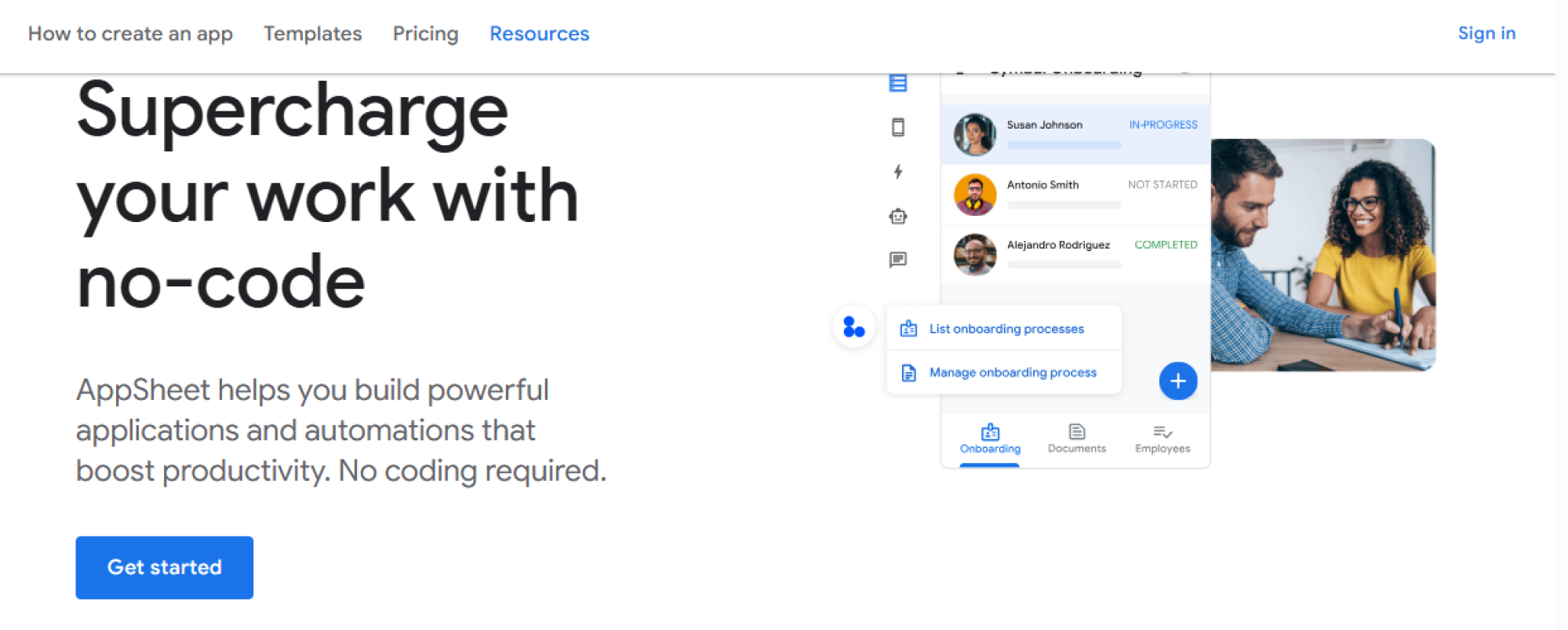Click the lightning bolt automation icon
Screen dimensions: 1568x630
(898, 172)
